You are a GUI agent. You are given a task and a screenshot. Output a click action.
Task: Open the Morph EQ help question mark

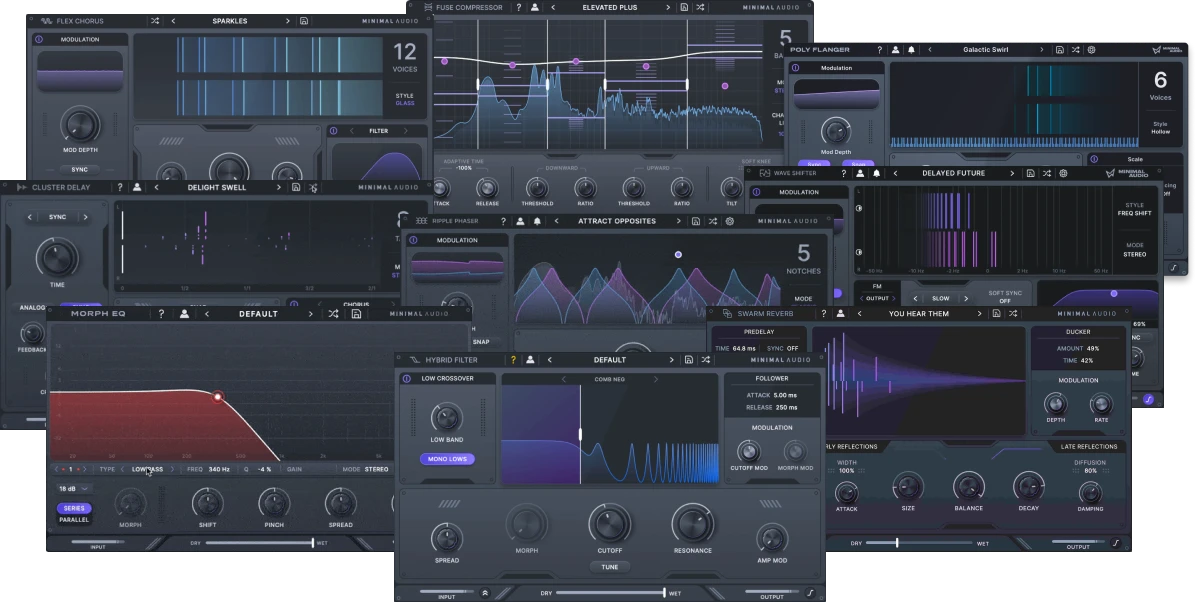click(x=161, y=314)
